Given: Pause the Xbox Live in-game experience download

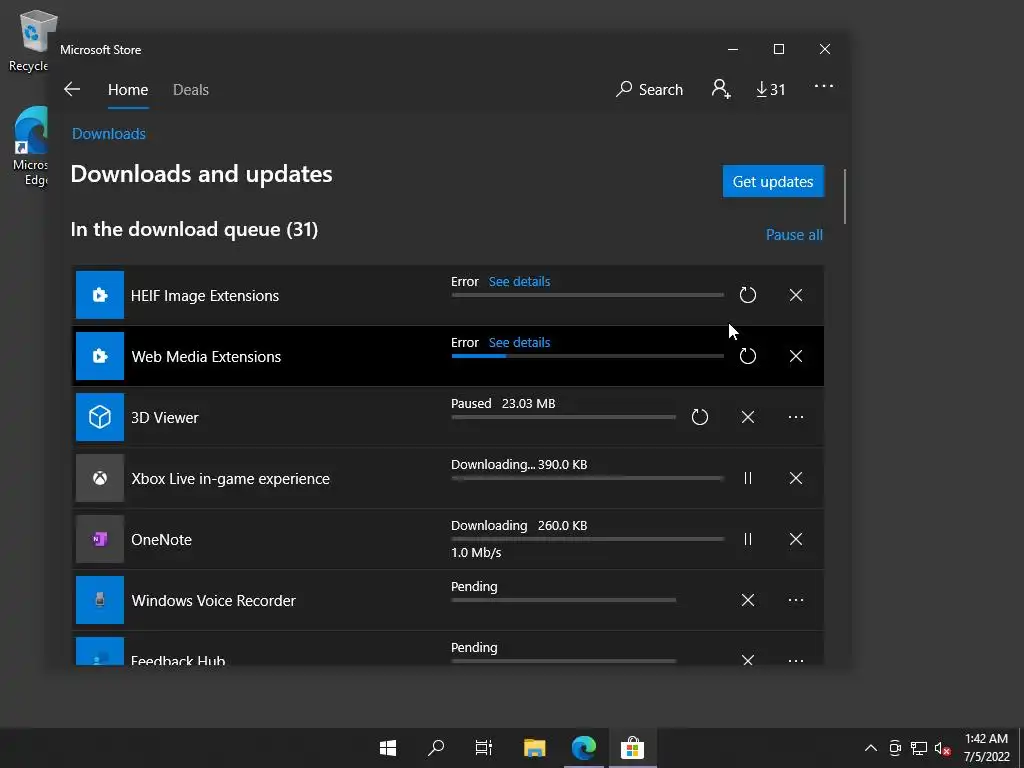Looking at the screenshot, I should [748, 478].
